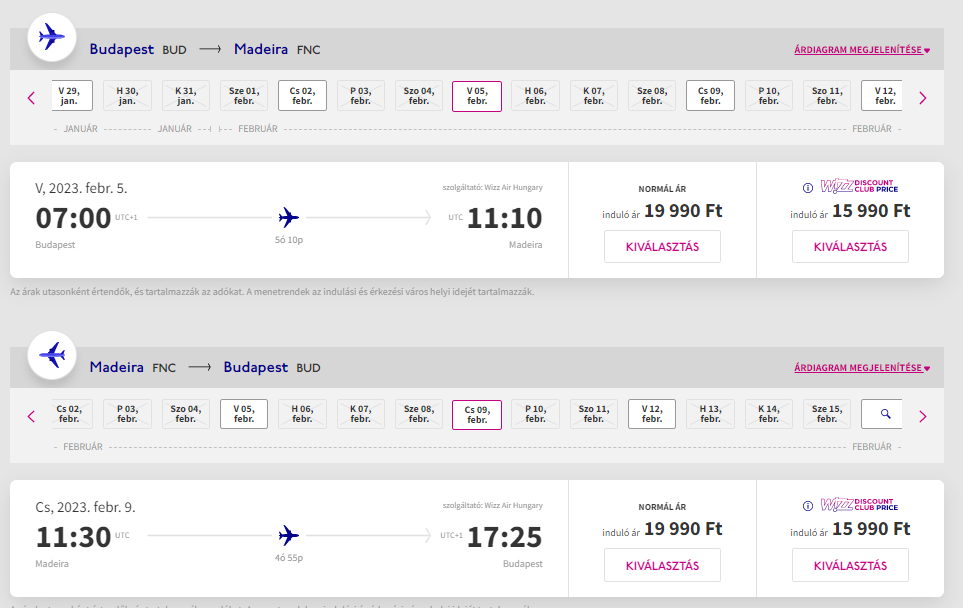The width and height of the screenshot is (963, 608).
Task: Click the outbound flight airplane icon circle
Action: click(x=52, y=37)
